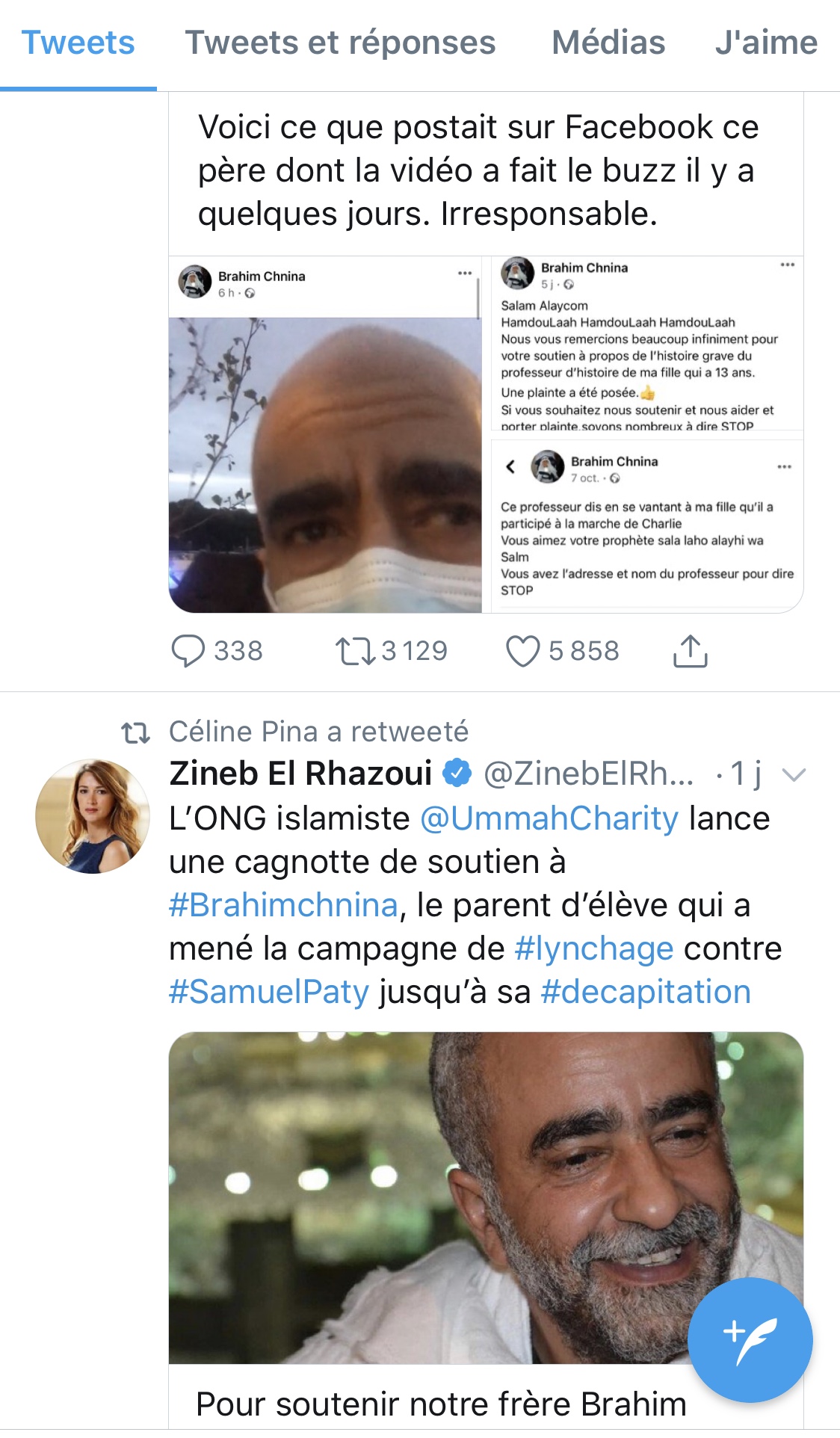
Task: Open the Facebook post screenshot starting Salam Alaycom
Action: (x=646, y=344)
